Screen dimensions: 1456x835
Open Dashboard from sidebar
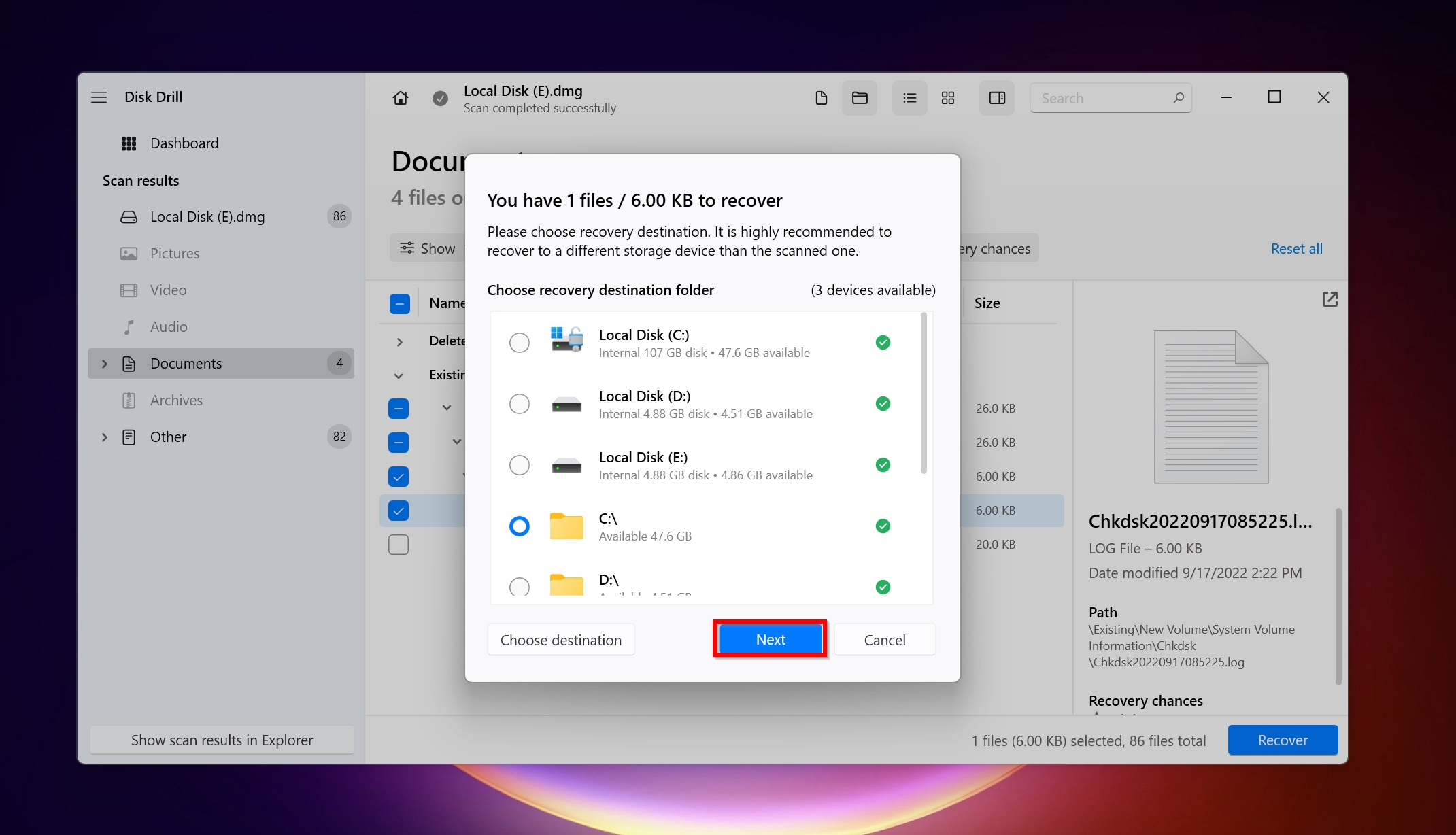click(x=183, y=142)
